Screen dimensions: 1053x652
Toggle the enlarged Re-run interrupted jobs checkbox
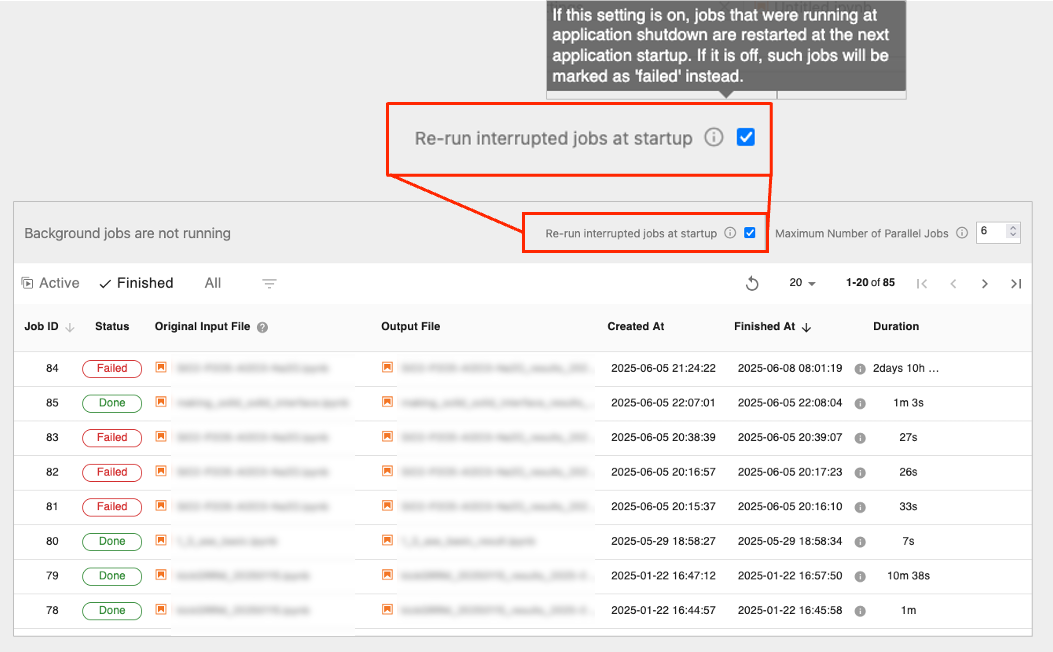(745, 138)
